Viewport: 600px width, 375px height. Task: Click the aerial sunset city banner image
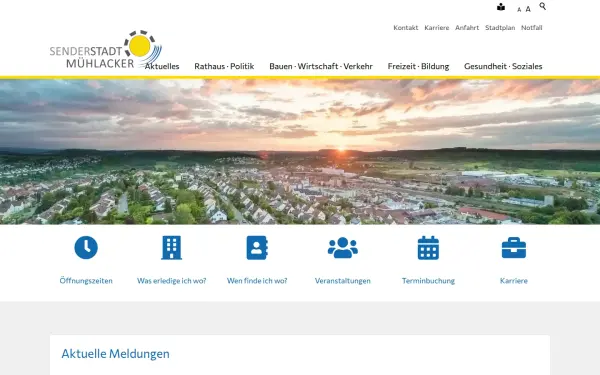300,152
